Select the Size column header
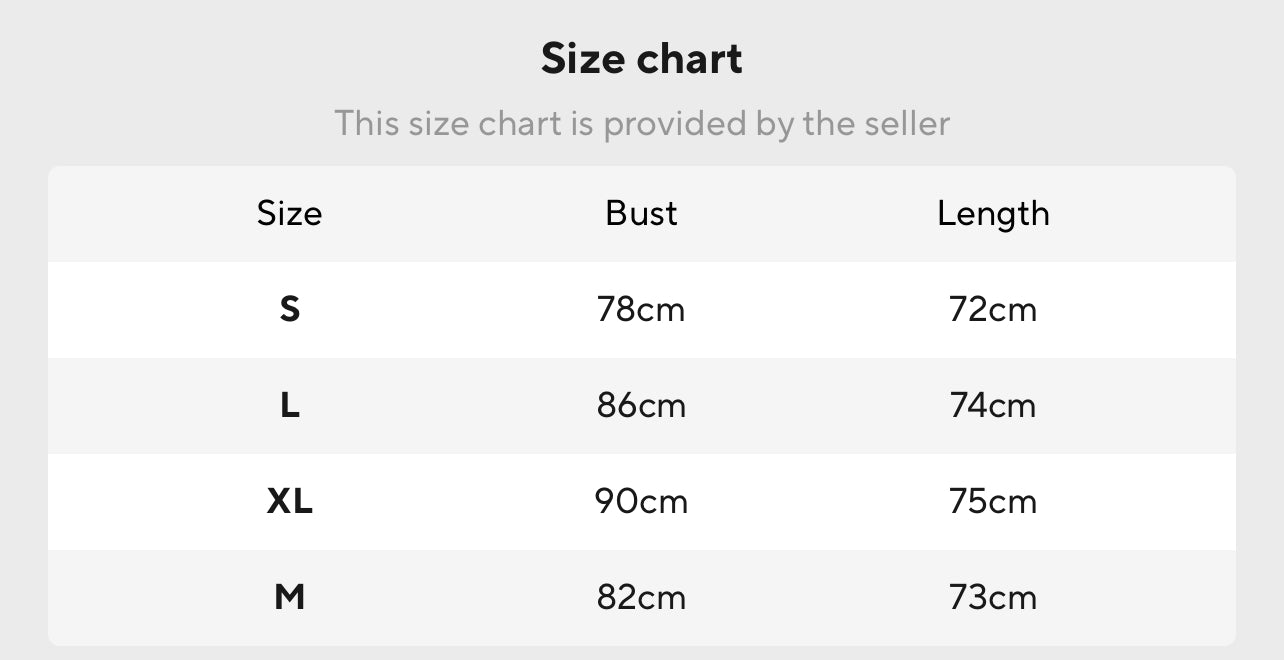This screenshot has height=660, width=1284. [x=289, y=213]
